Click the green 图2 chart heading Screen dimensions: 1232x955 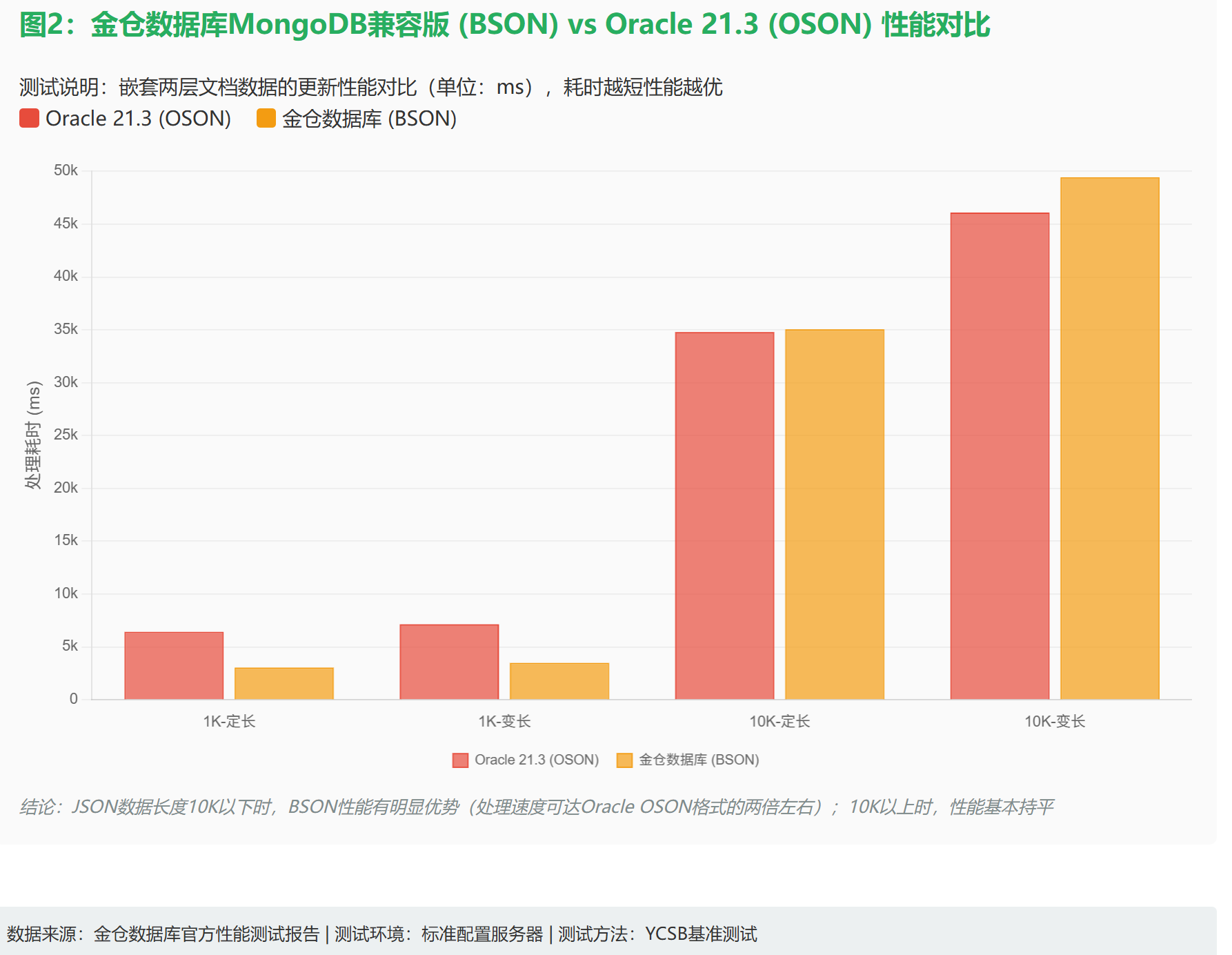504,25
